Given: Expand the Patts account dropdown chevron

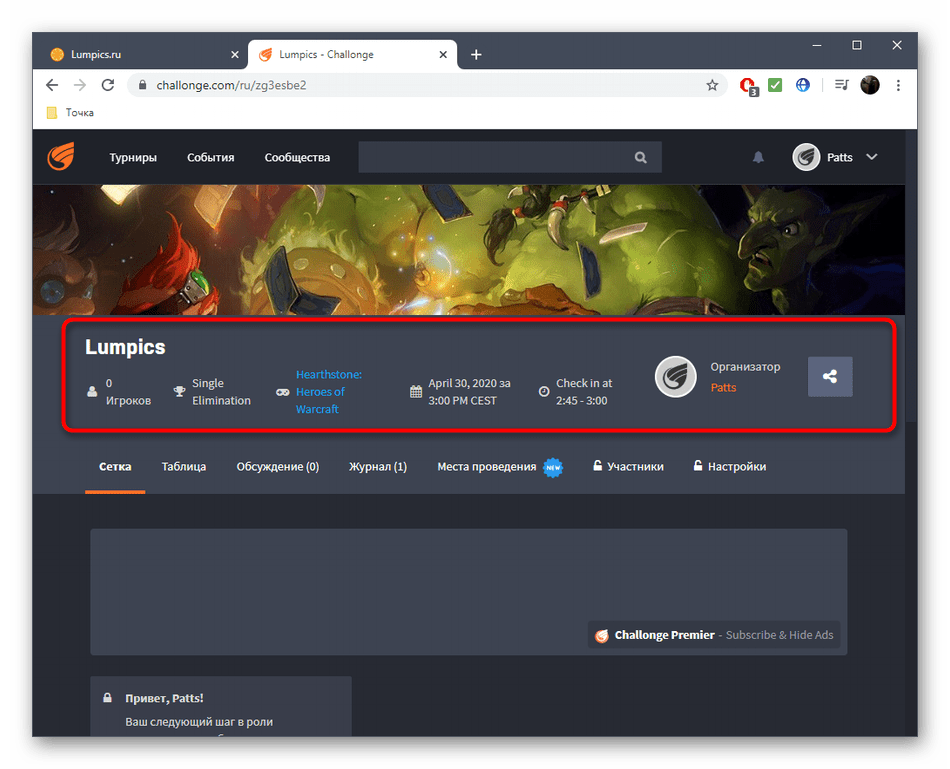Looking at the screenshot, I should click(872, 157).
